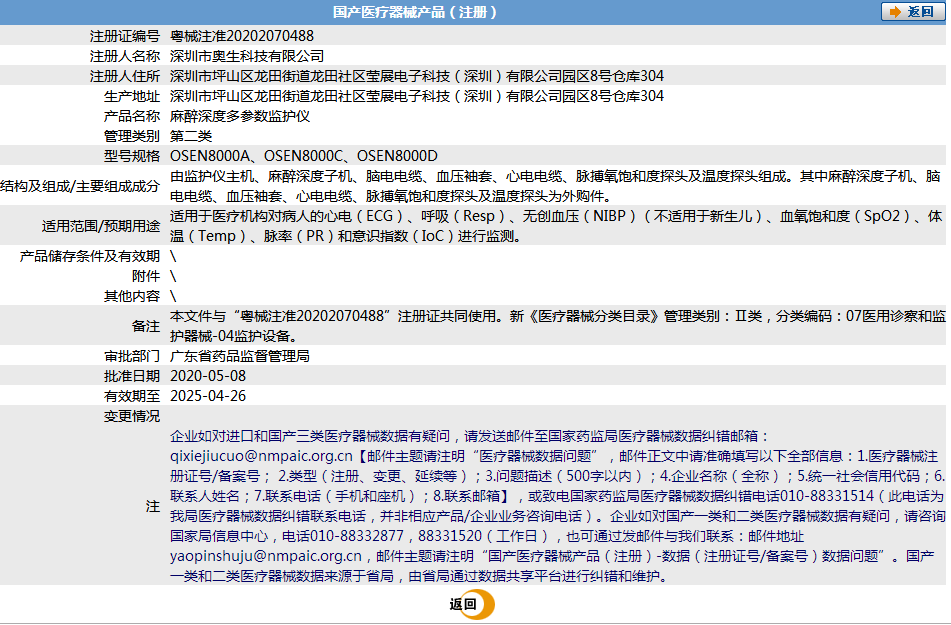Click the 管理类别 label
951x625 pixels.
(132, 136)
